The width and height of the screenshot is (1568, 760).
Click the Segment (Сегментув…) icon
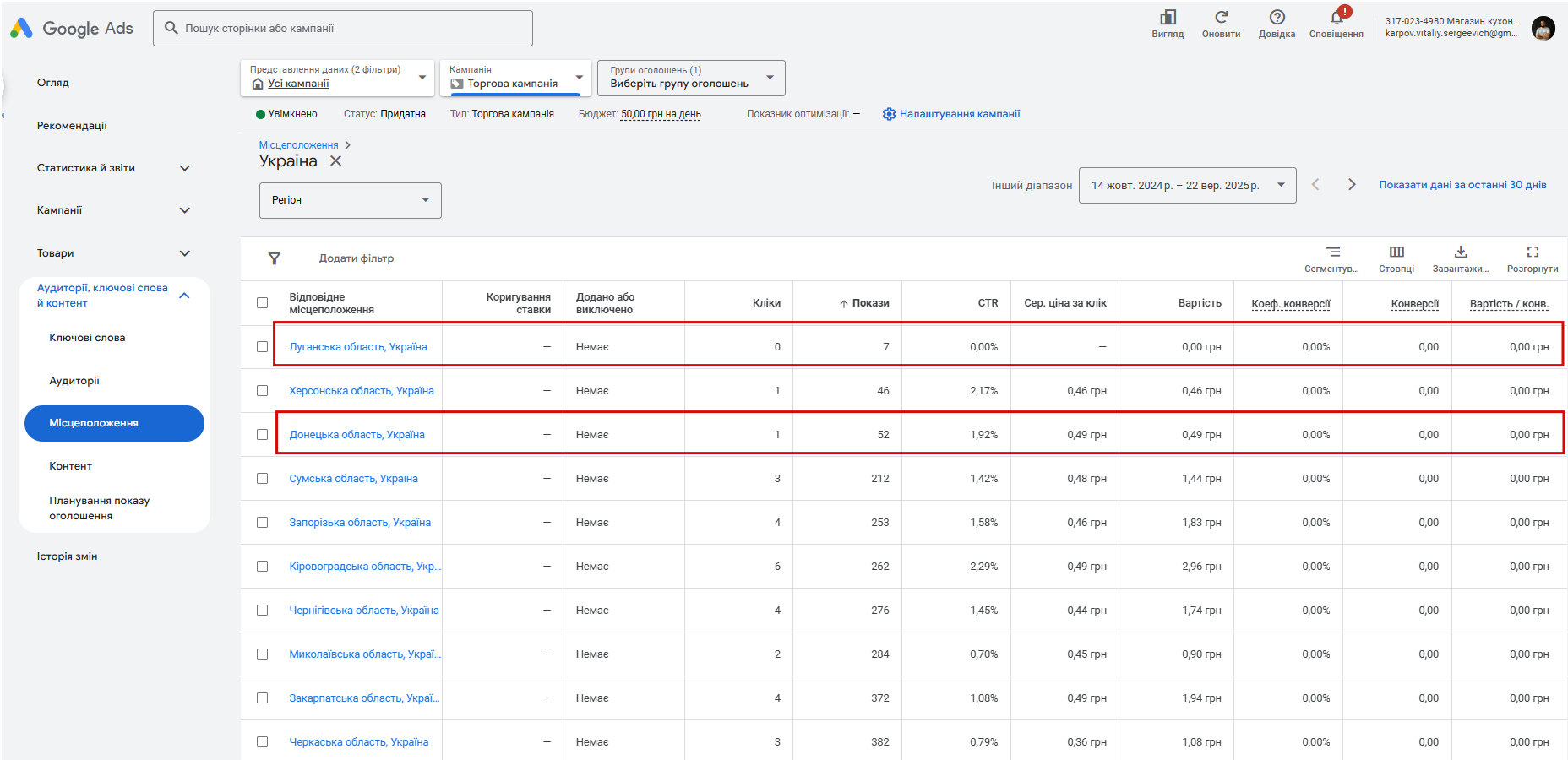point(1332,252)
